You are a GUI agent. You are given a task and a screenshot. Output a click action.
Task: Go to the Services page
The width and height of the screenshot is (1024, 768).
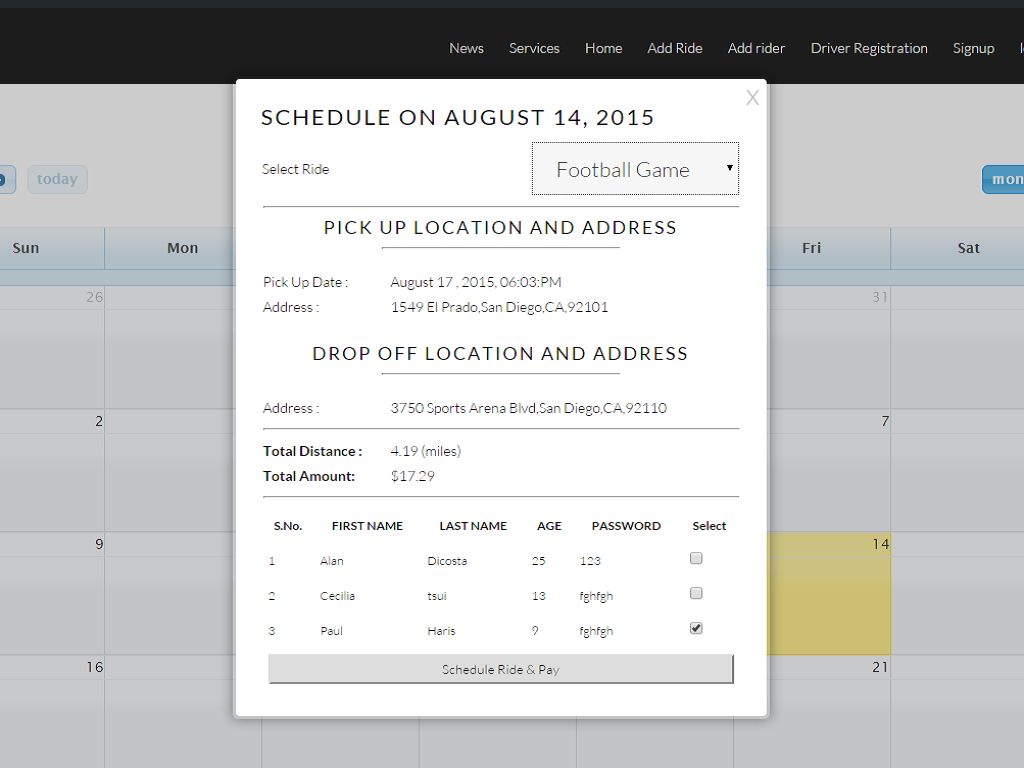(x=534, y=48)
